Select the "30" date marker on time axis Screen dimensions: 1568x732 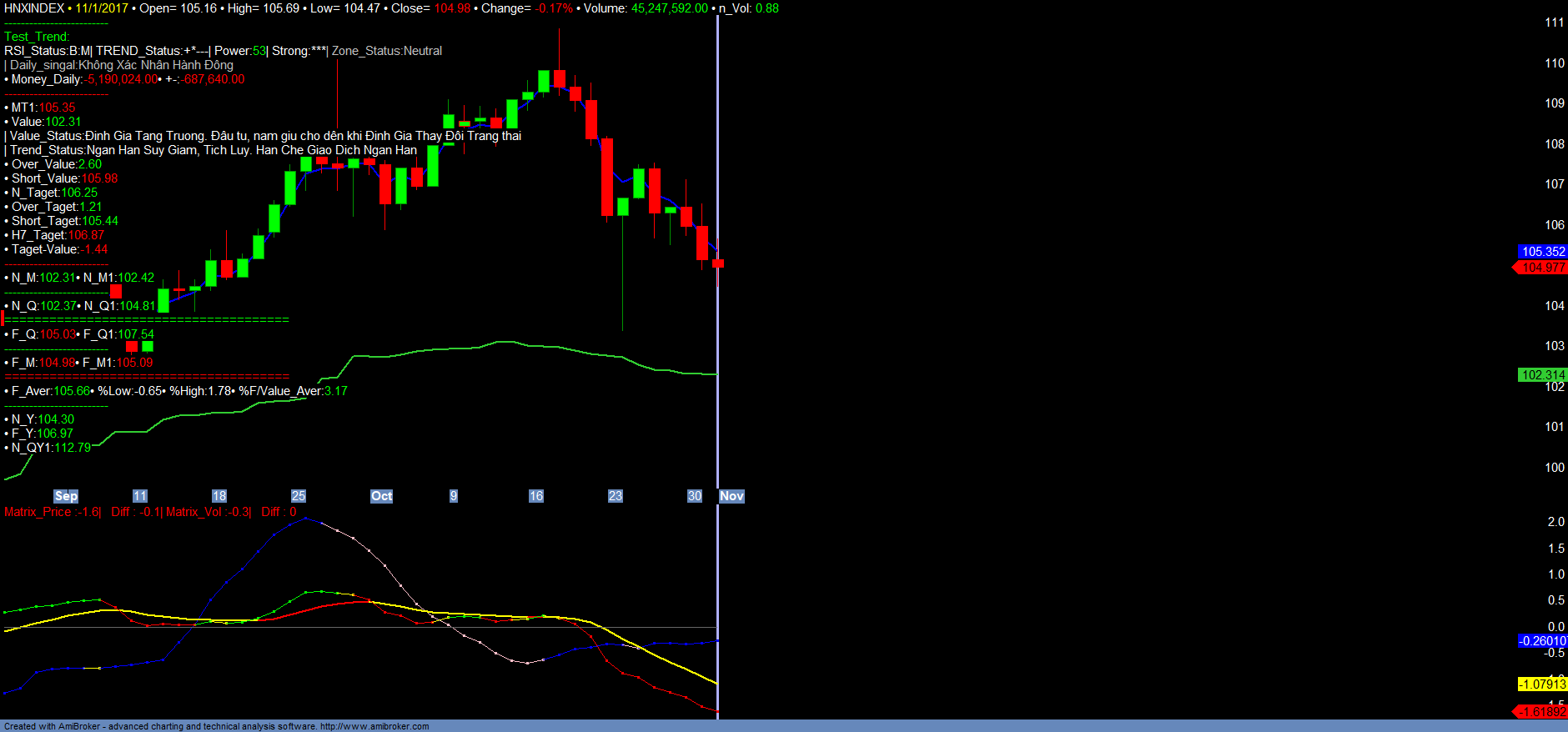[x=694, y=496]
